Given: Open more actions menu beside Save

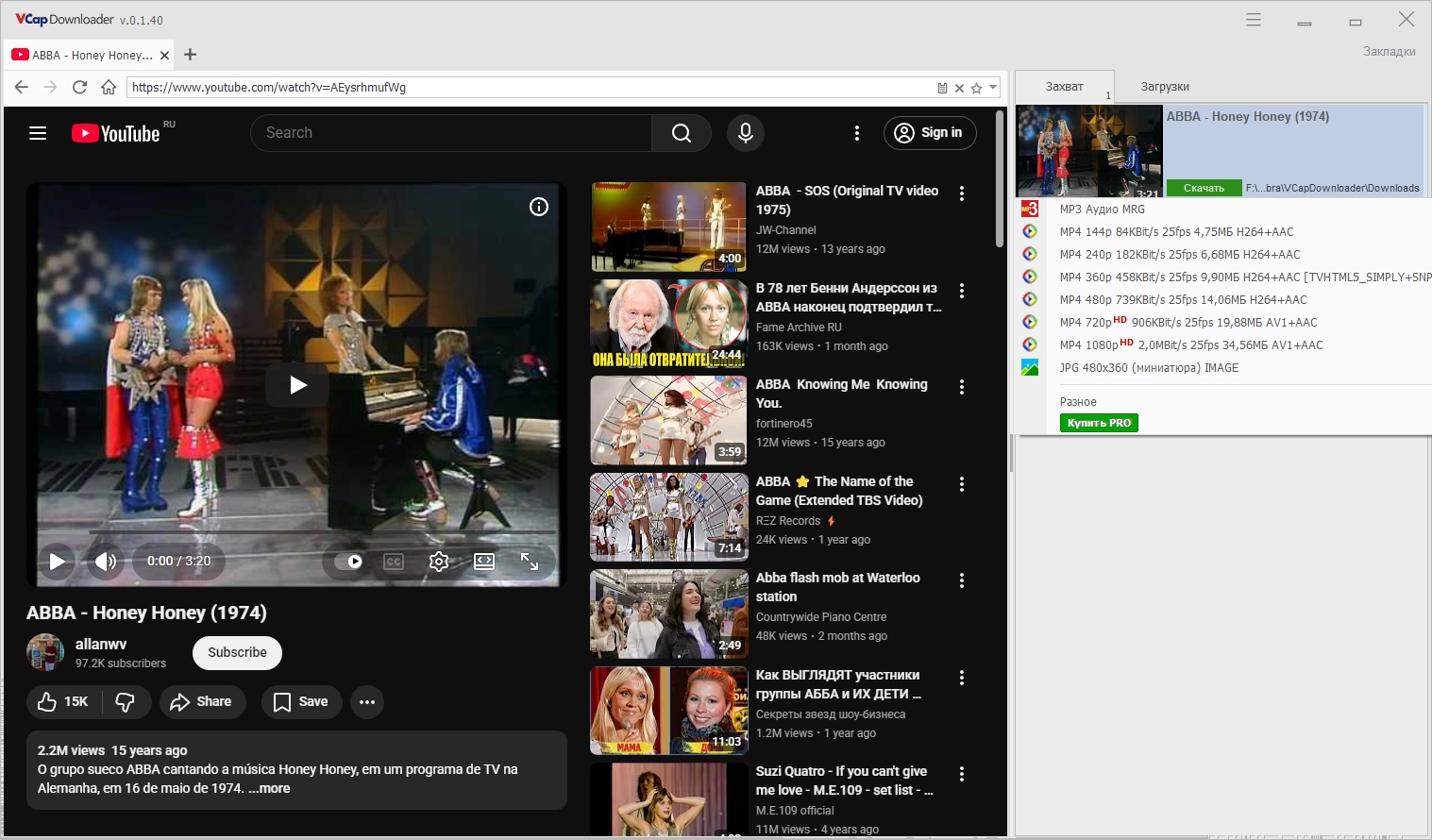Looking at the screenshot, I should pos(367,701).
